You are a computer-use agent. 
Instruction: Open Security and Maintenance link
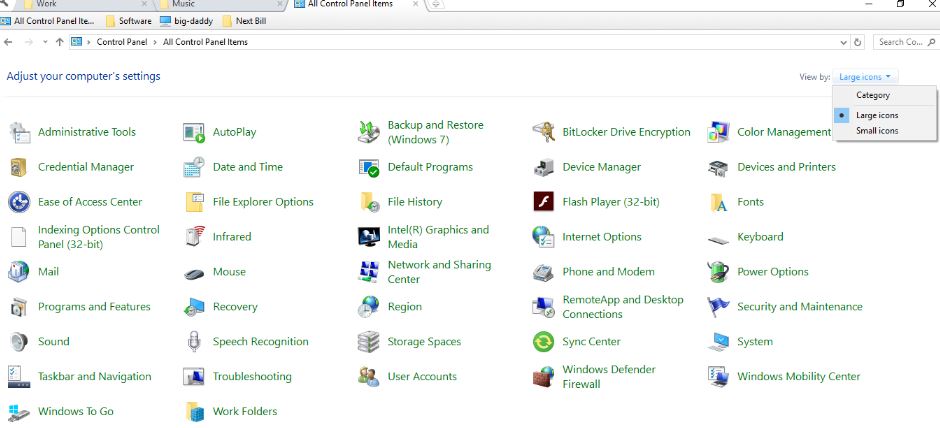[800, 307]
